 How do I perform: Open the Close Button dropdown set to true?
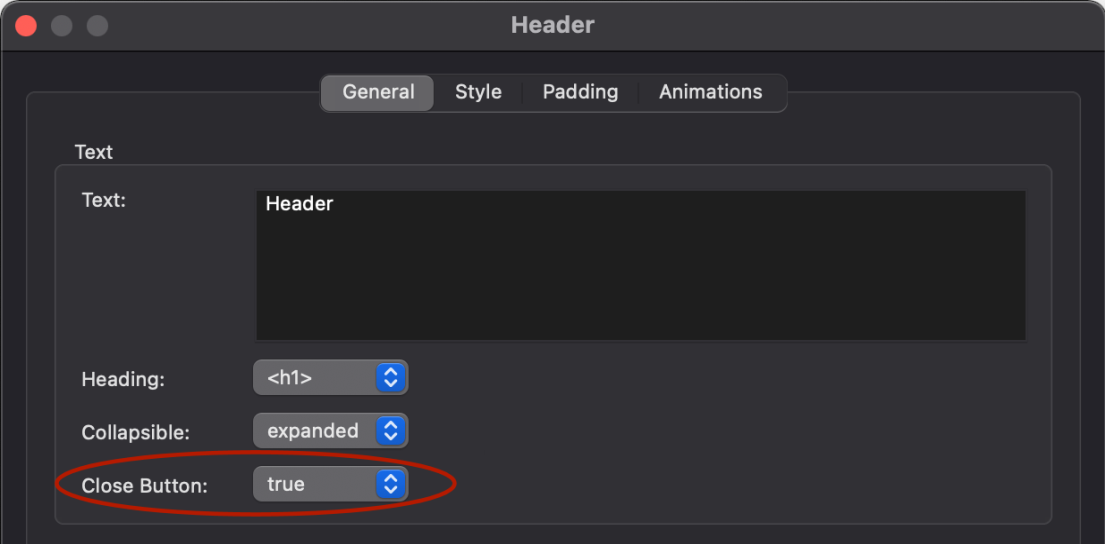[x=330, y=484]
